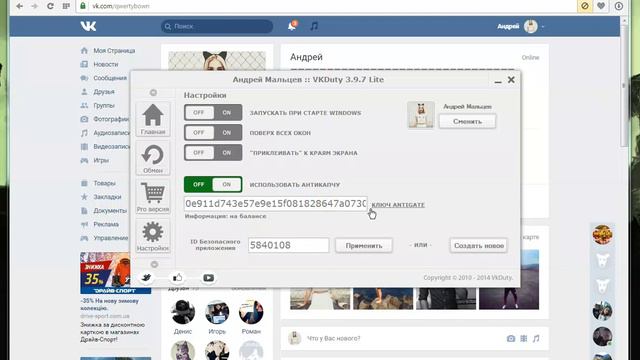
Task: Open the КЛЮЧ ANTIGATE link
Action: 398,205
